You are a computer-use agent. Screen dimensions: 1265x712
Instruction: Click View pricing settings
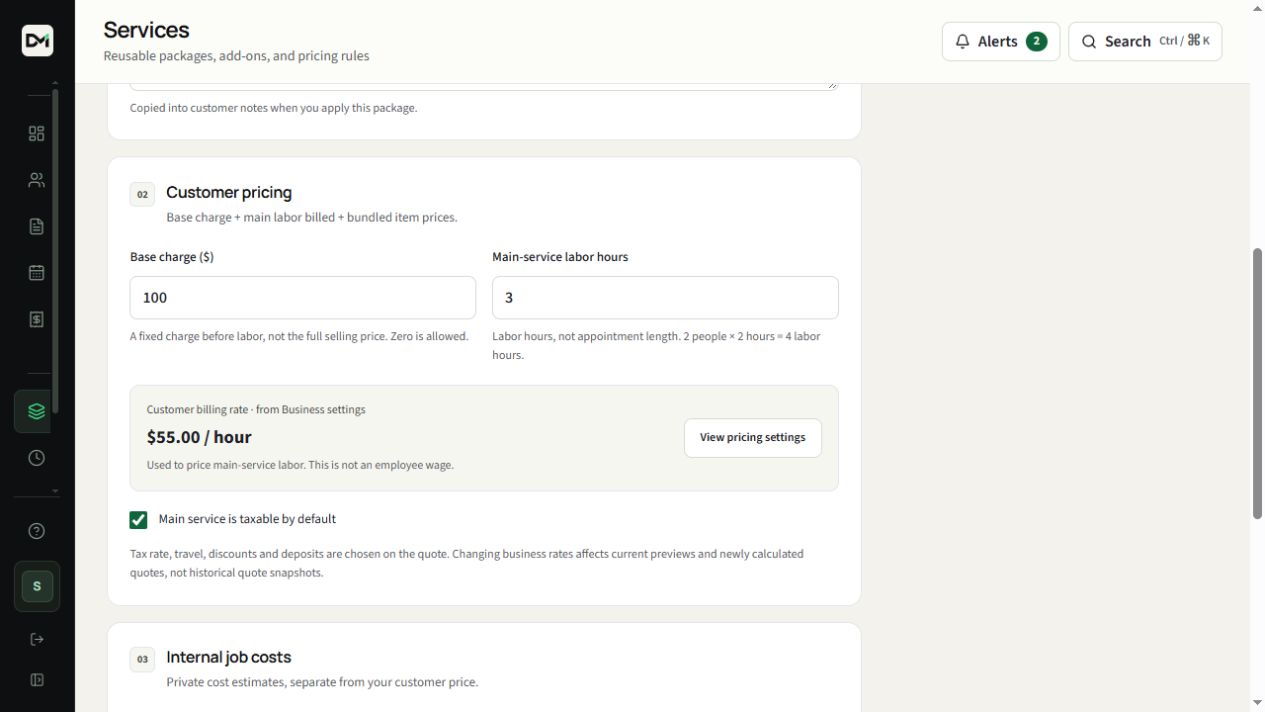click(753, 438)
